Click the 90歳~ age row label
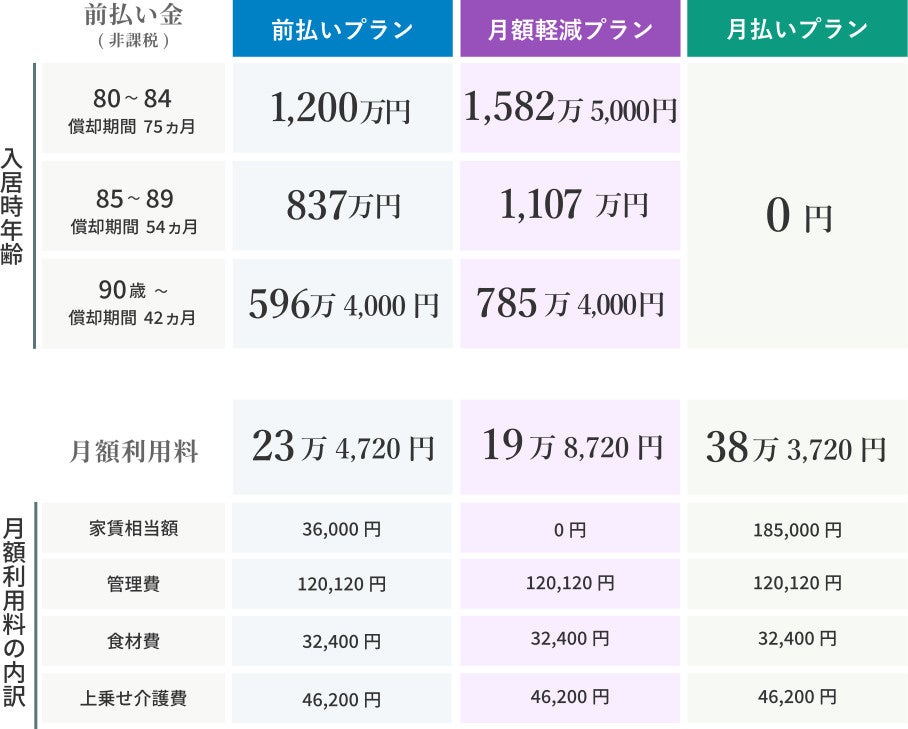The height and width of the screenshot is (729, 908). click(x=133, y=302)
